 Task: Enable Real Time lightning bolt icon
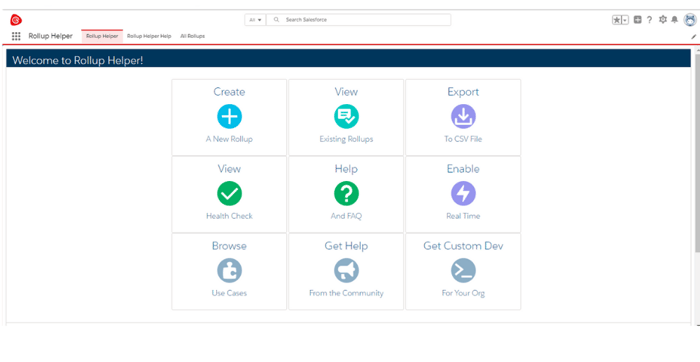click(463, 194)
